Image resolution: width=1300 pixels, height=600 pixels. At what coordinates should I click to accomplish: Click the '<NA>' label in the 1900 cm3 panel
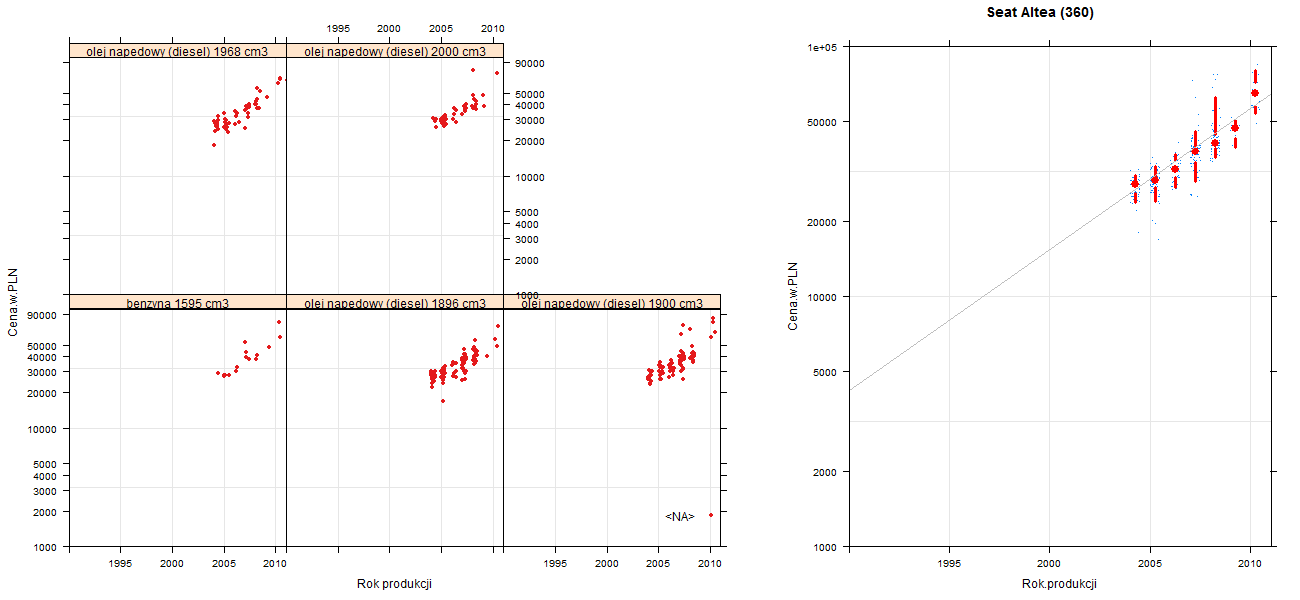680,516
